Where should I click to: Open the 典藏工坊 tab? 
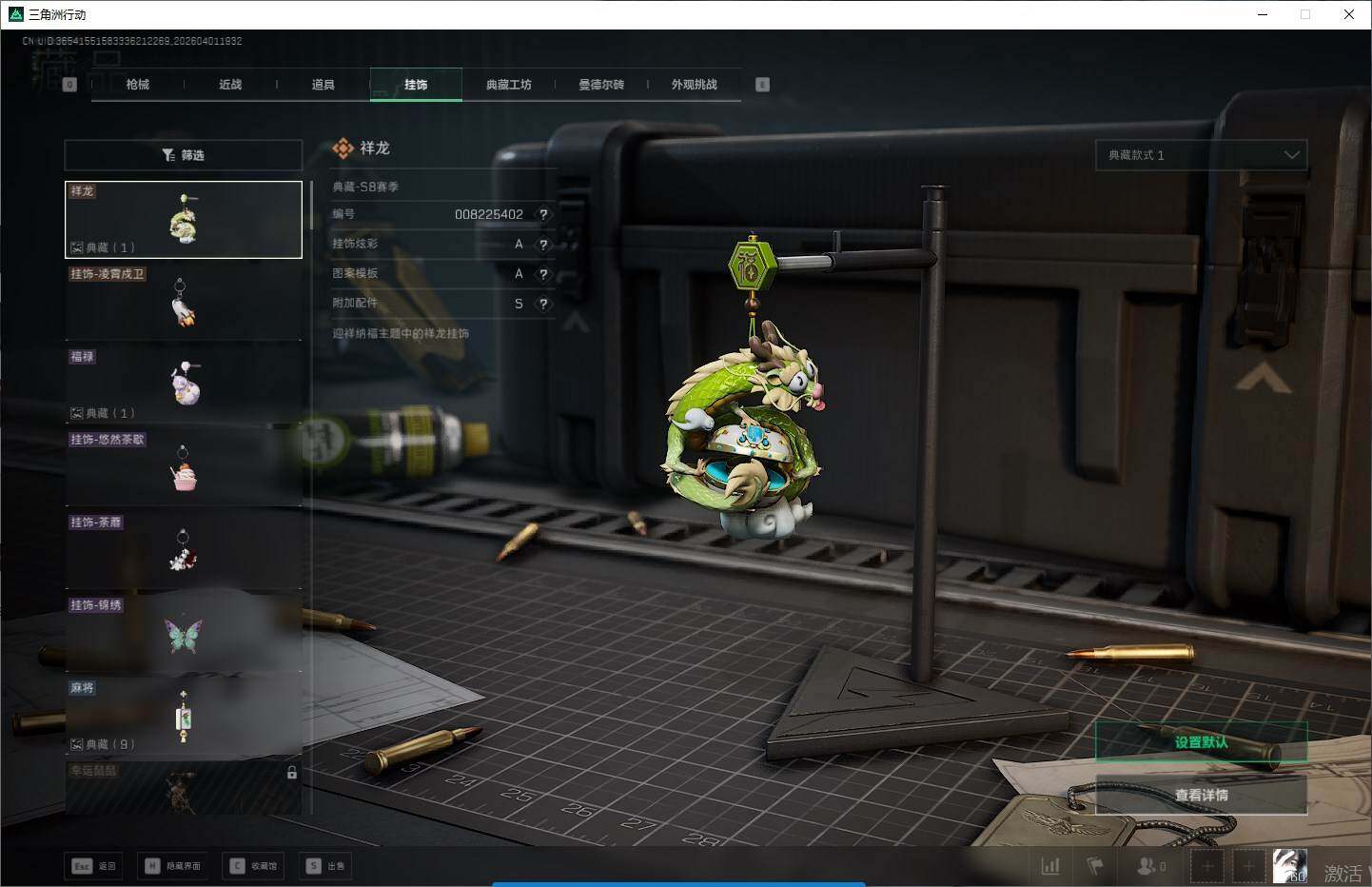pos(508,85)
